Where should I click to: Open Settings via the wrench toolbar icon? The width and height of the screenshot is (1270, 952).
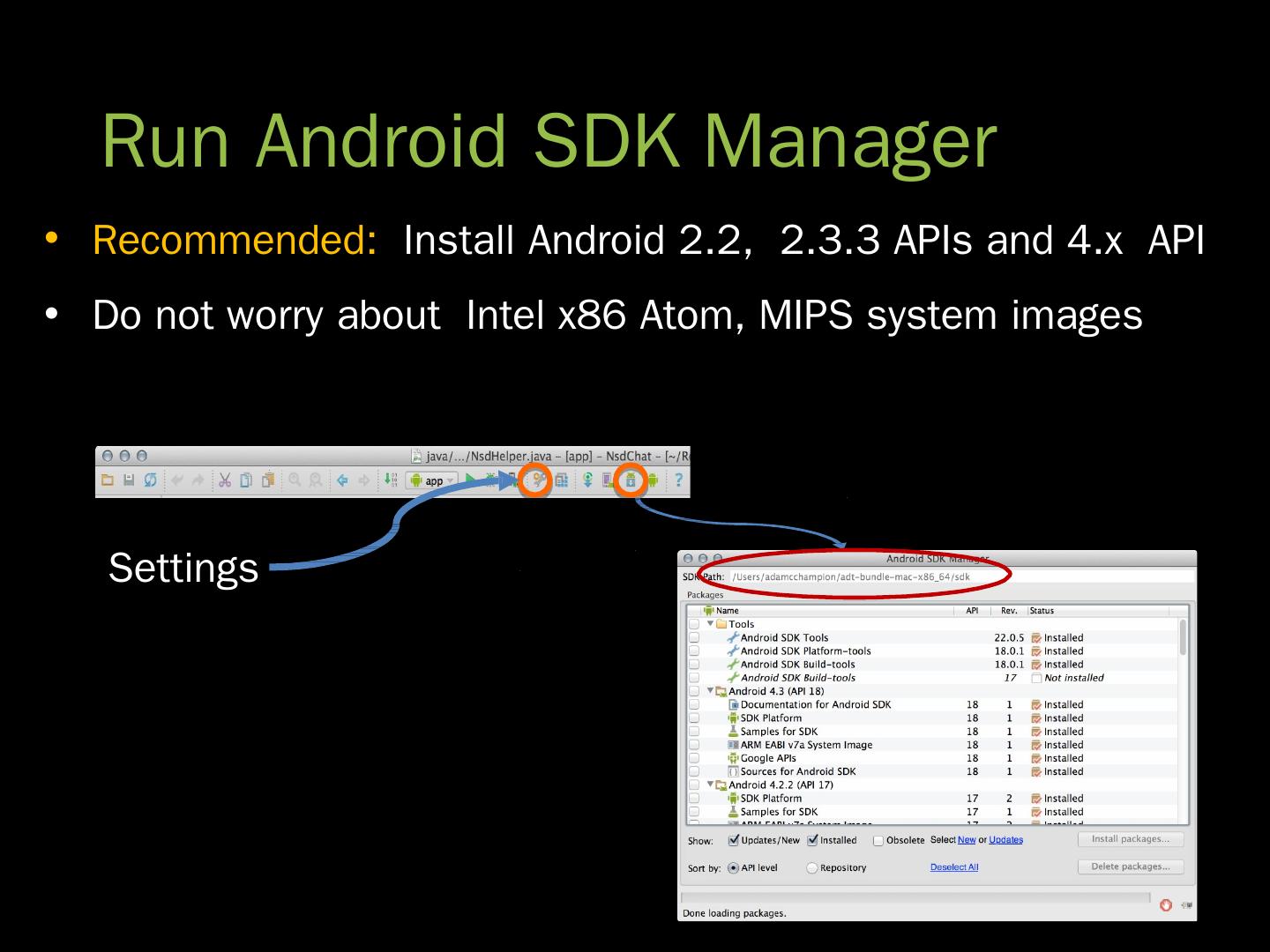[535, 480]
